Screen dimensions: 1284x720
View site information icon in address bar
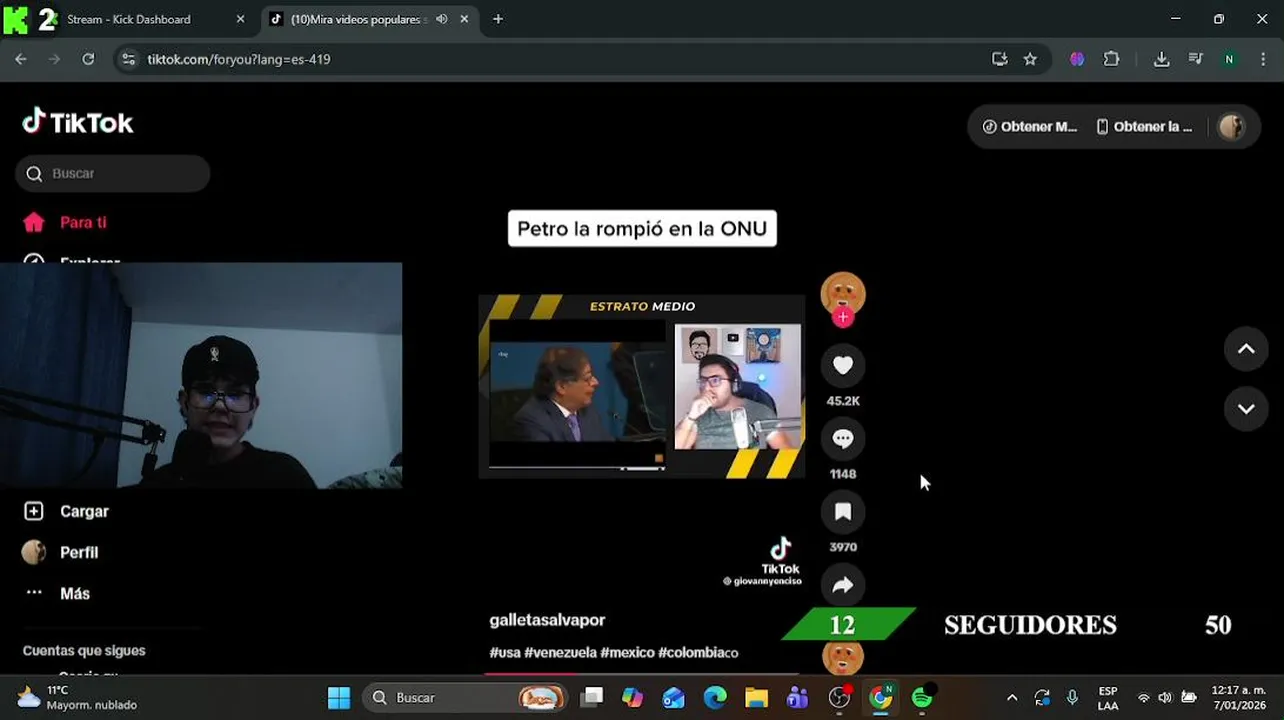click(128, 59)
